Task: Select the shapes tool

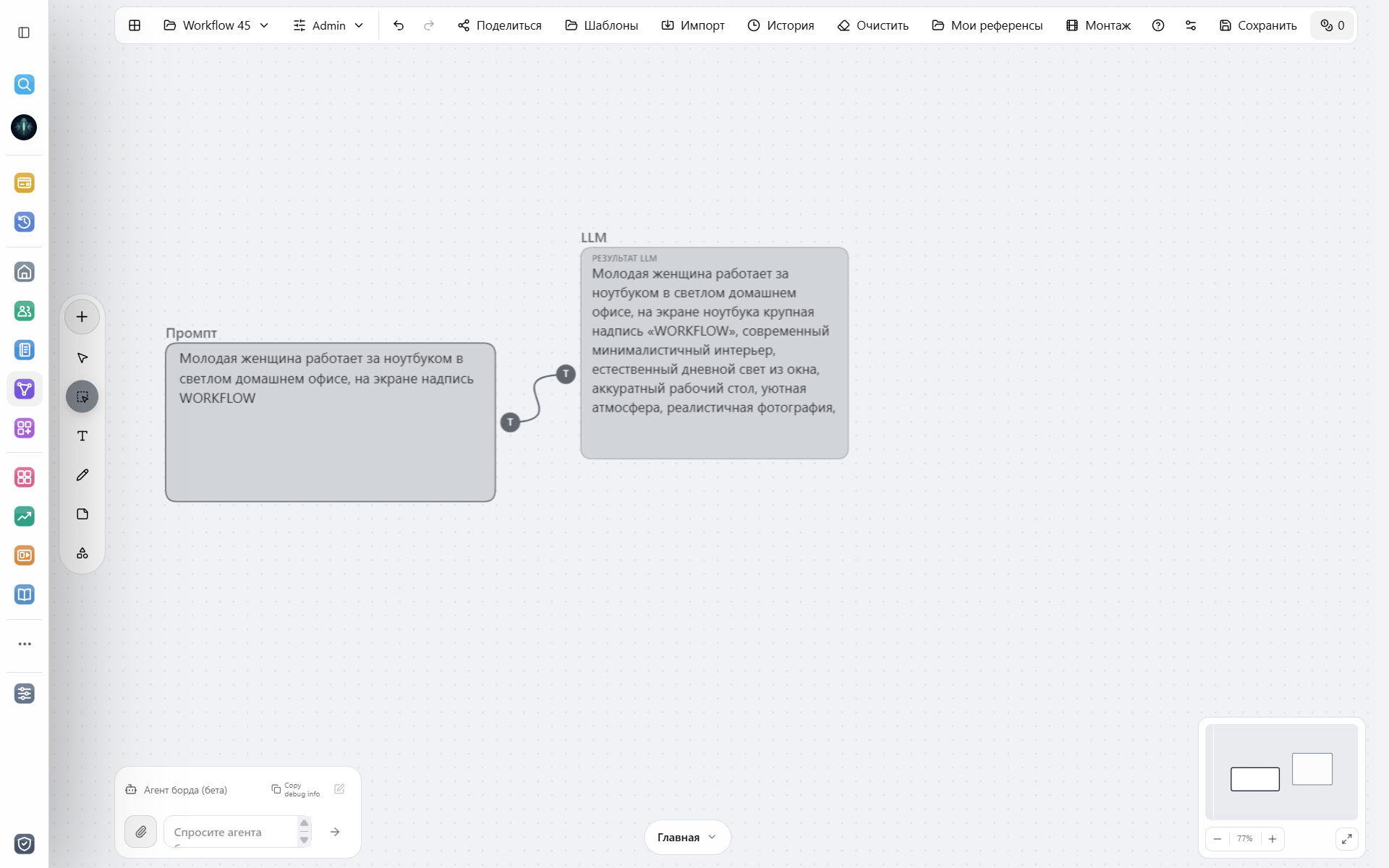Action: [82, 553]
